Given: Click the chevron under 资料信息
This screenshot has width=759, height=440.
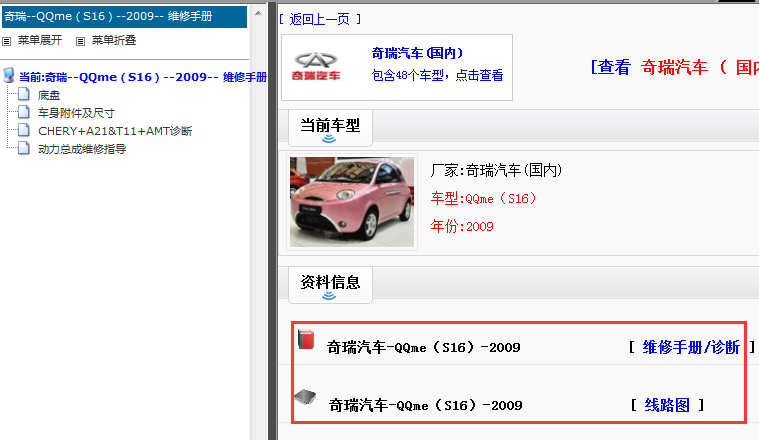Looking at the screenshot, I should [x=329, y=296].
